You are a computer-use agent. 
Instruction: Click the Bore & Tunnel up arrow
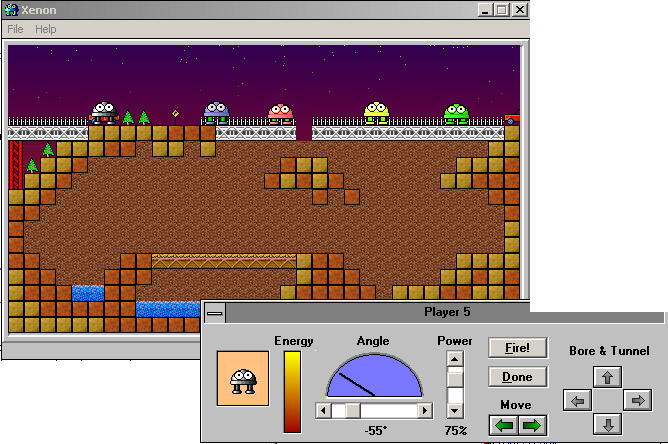click(608, 377)
